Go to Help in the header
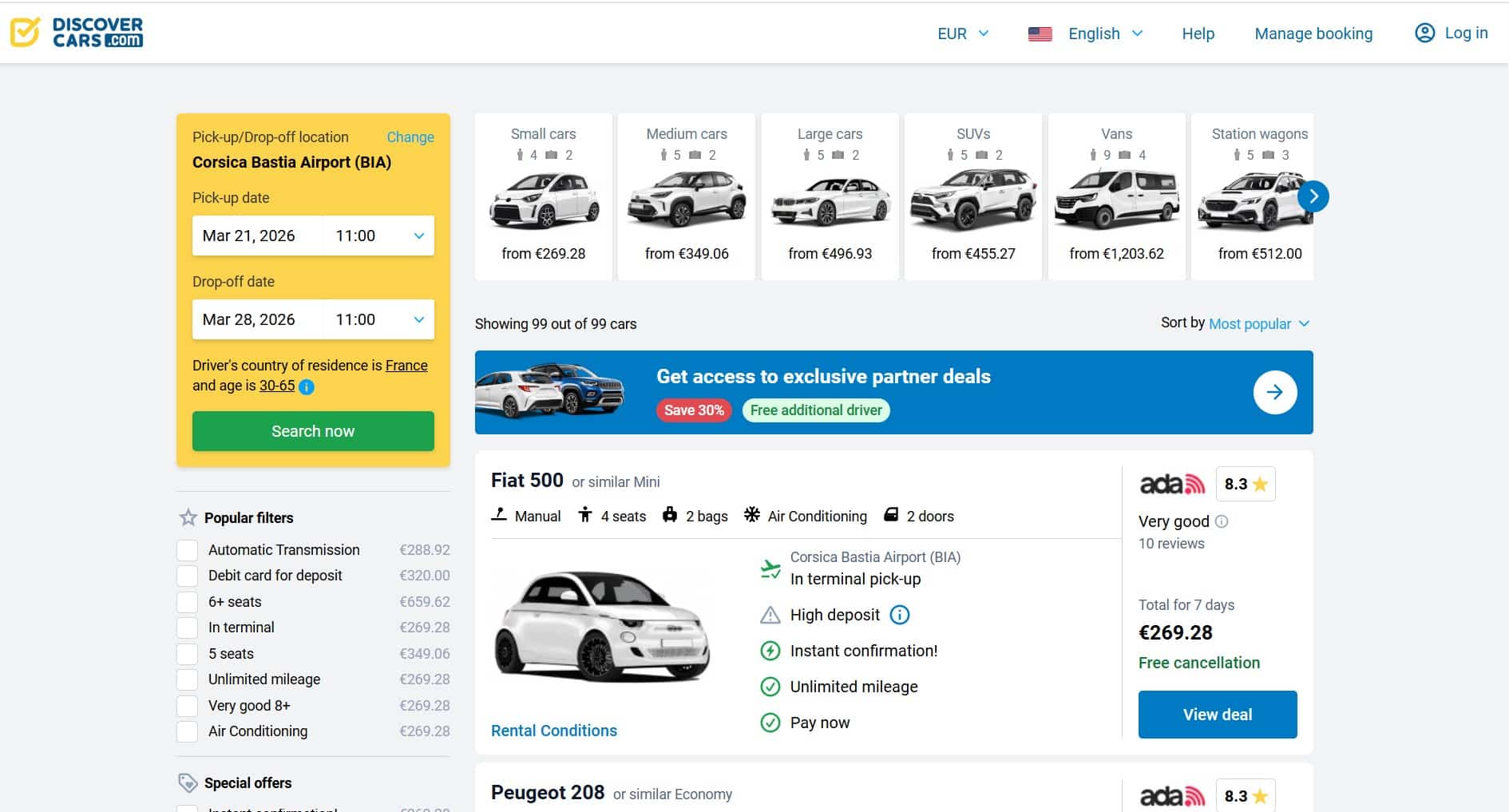 [1198, 34]
